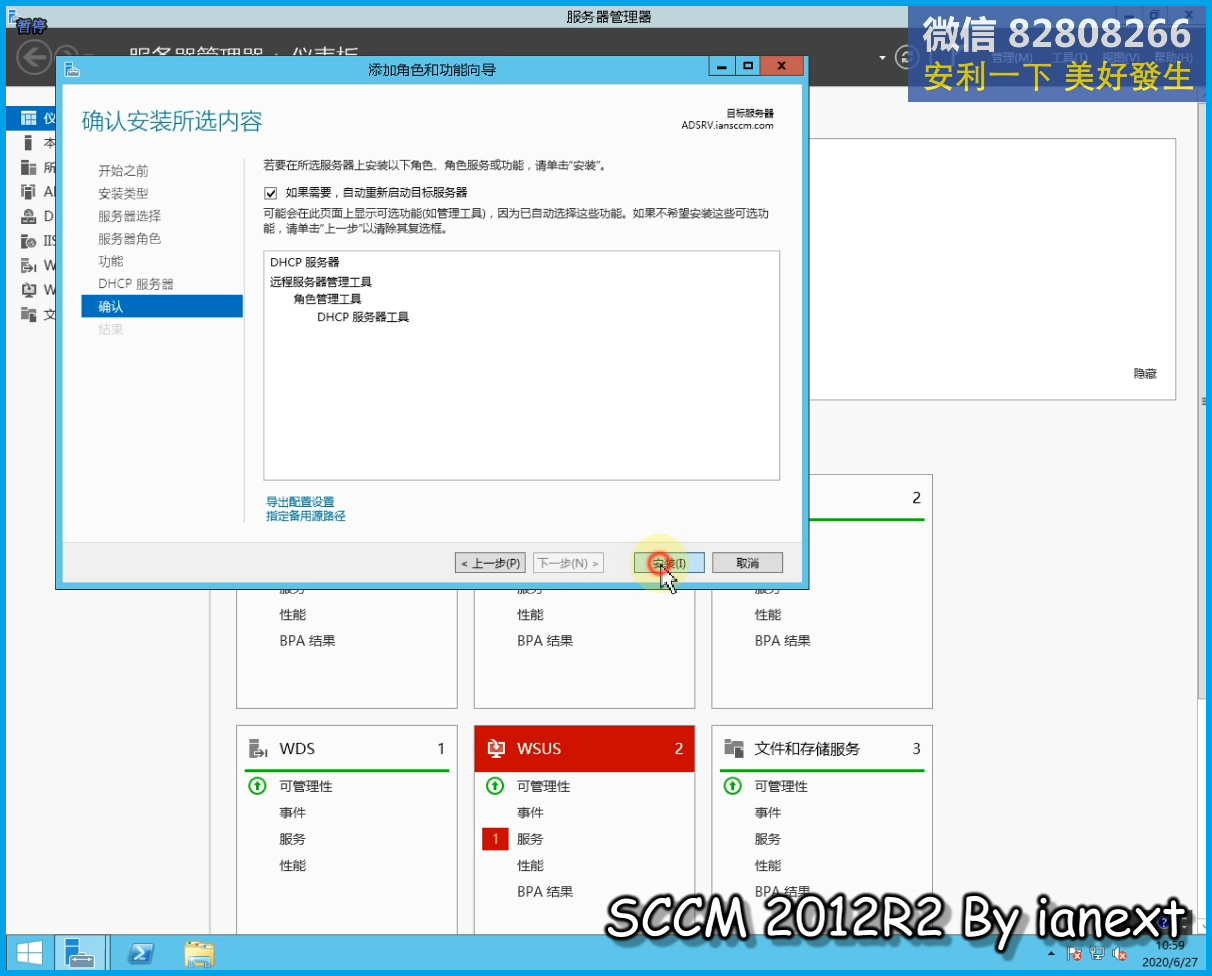Click the red WSUS 服务 alert badge
The width and height of the screenshot is (1212, 976).
[495, 839]
